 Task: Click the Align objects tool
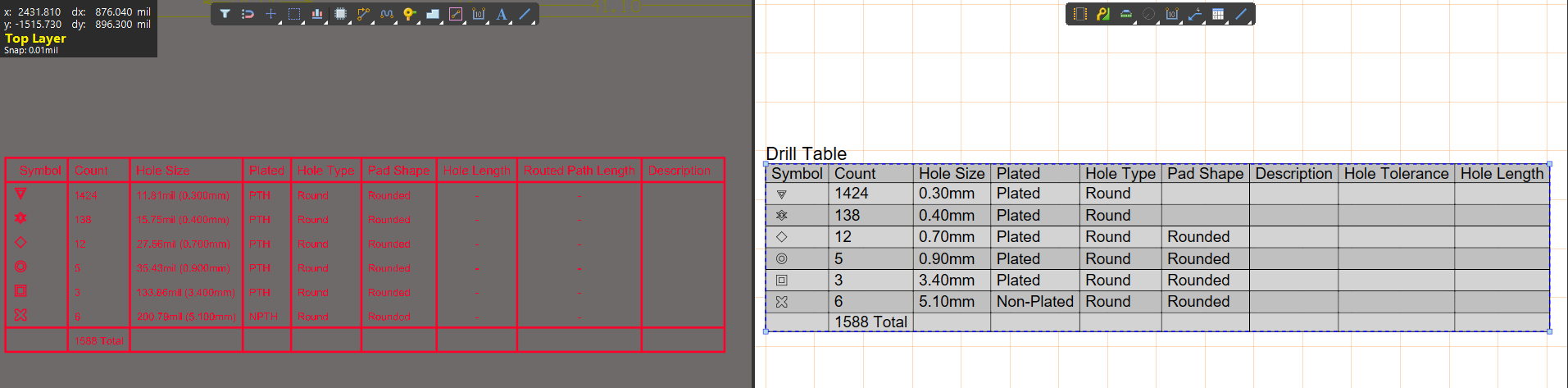317,14
